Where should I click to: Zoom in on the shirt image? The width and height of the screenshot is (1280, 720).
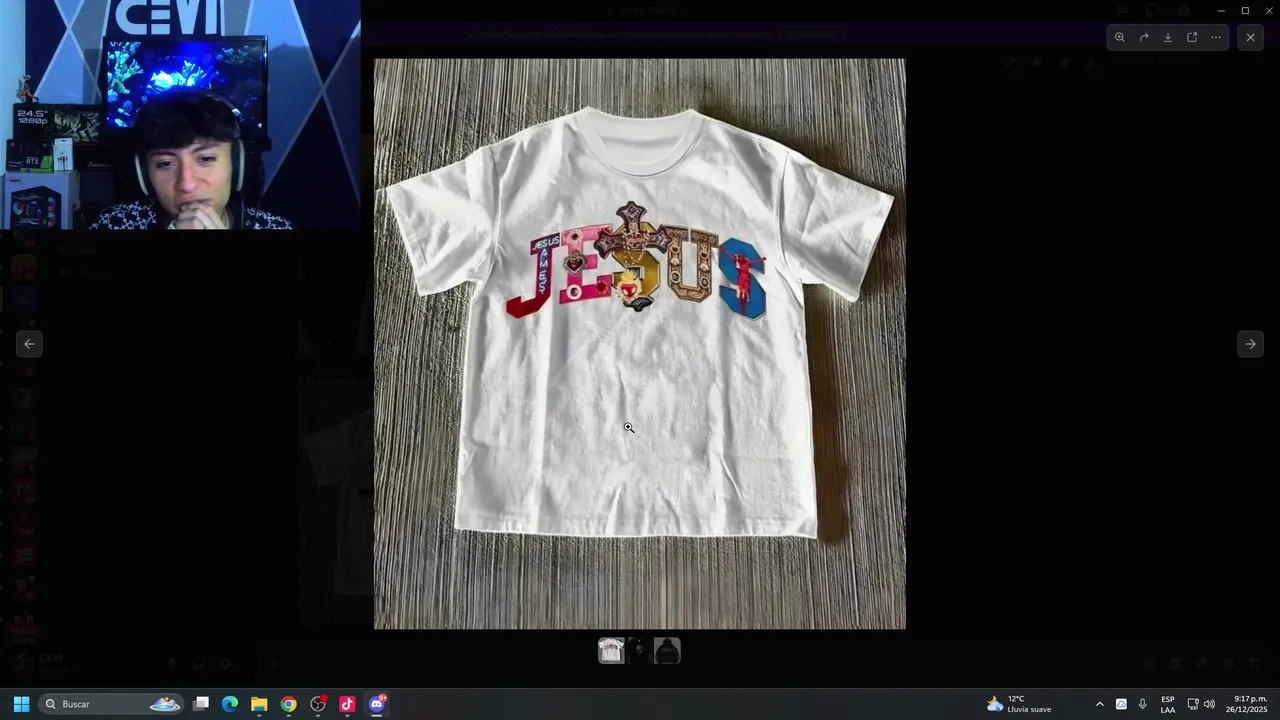pyautogui.click(x=1119, y=37)
